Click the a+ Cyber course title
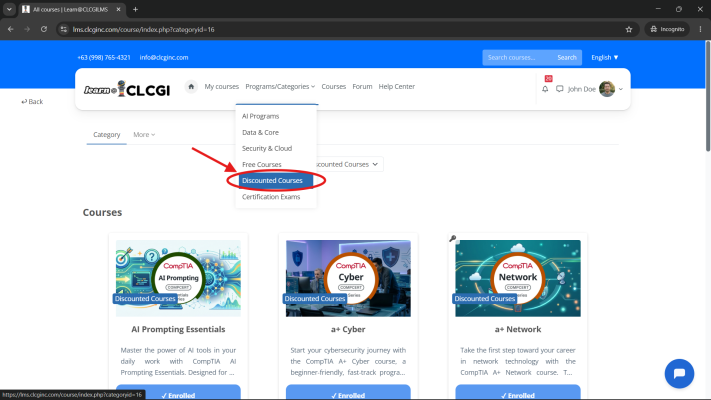The width and height of the screenshot is (711, 400). [348, 329]
